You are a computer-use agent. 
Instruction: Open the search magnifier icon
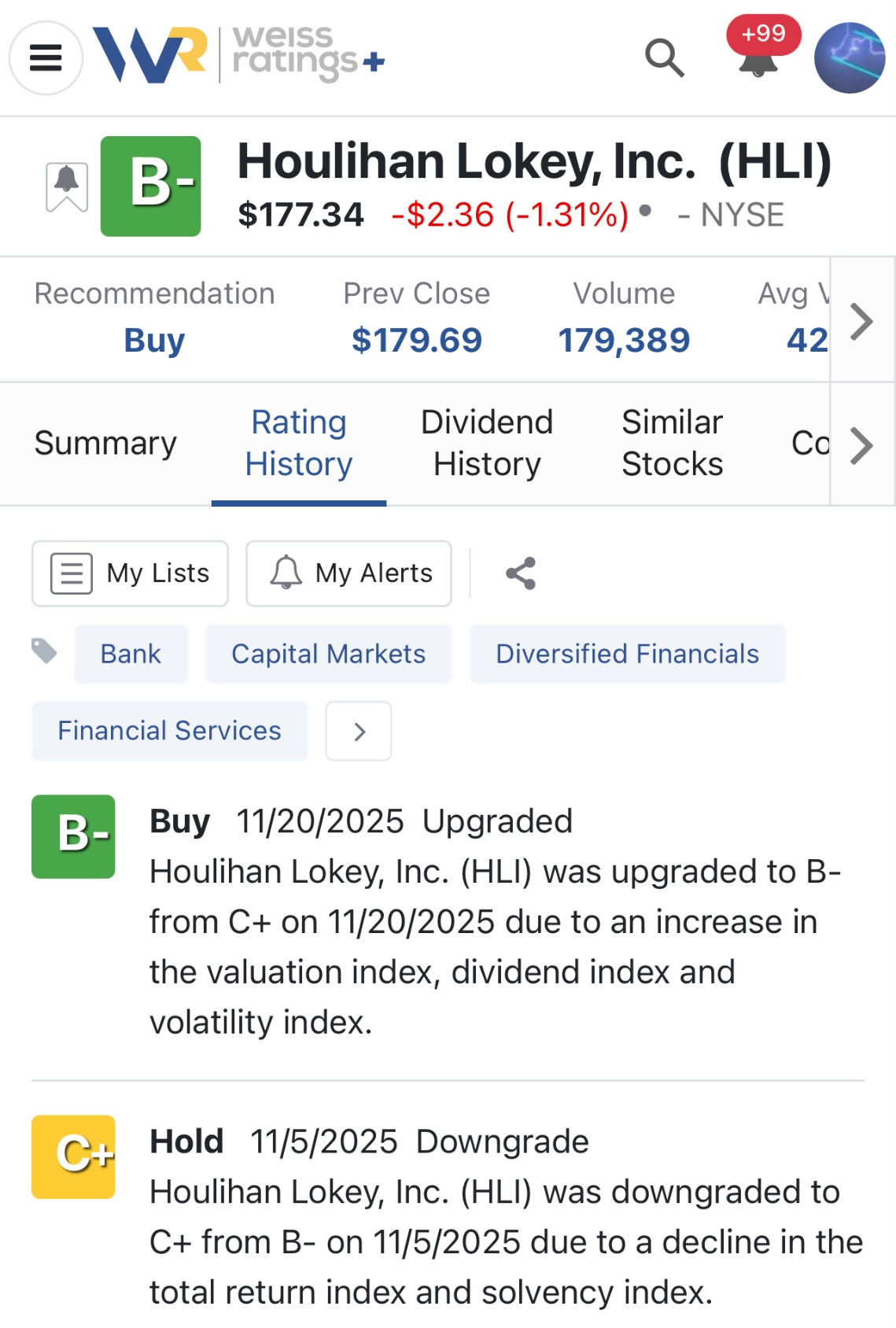click(x=665, y=57)
